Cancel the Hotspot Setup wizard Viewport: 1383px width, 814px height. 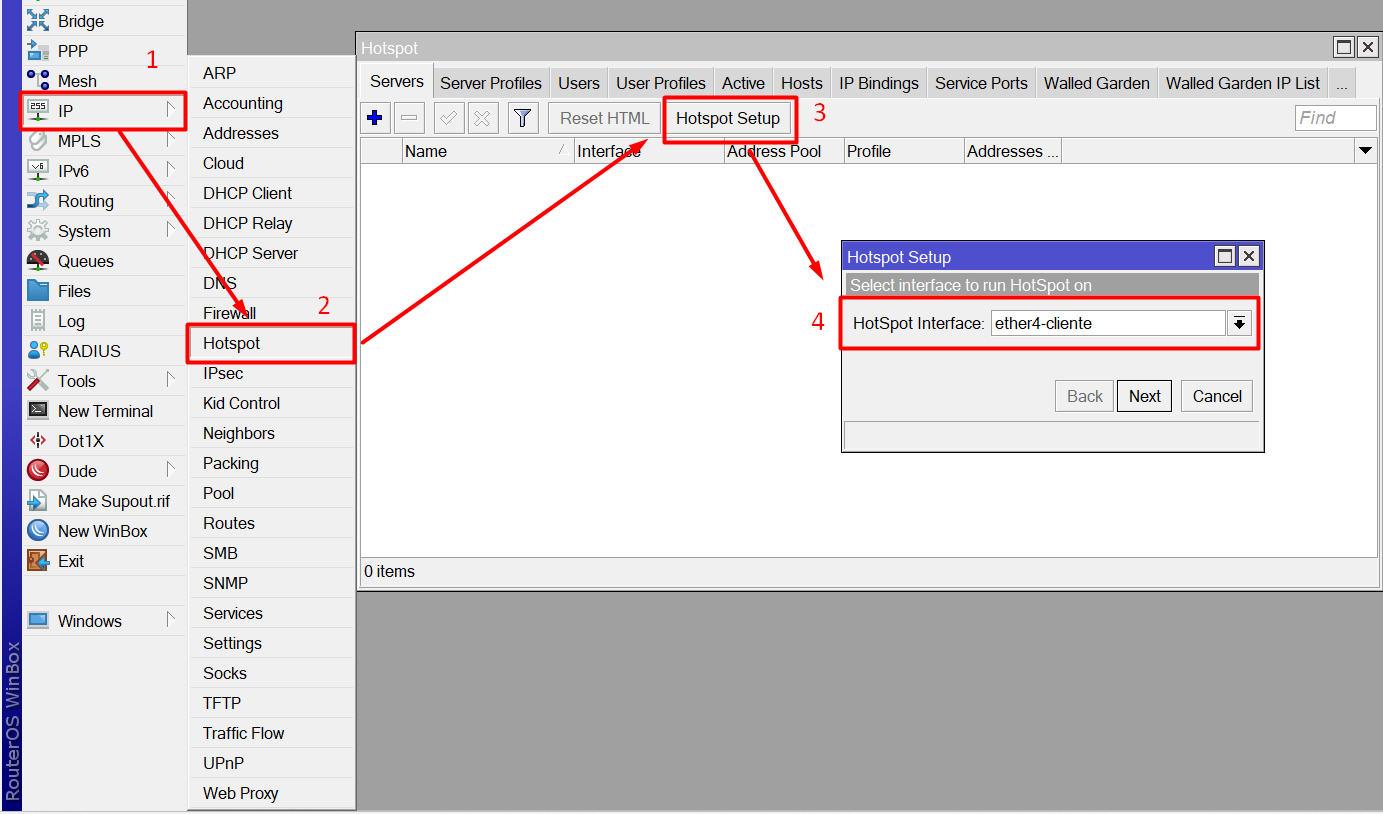(1216, 395)
